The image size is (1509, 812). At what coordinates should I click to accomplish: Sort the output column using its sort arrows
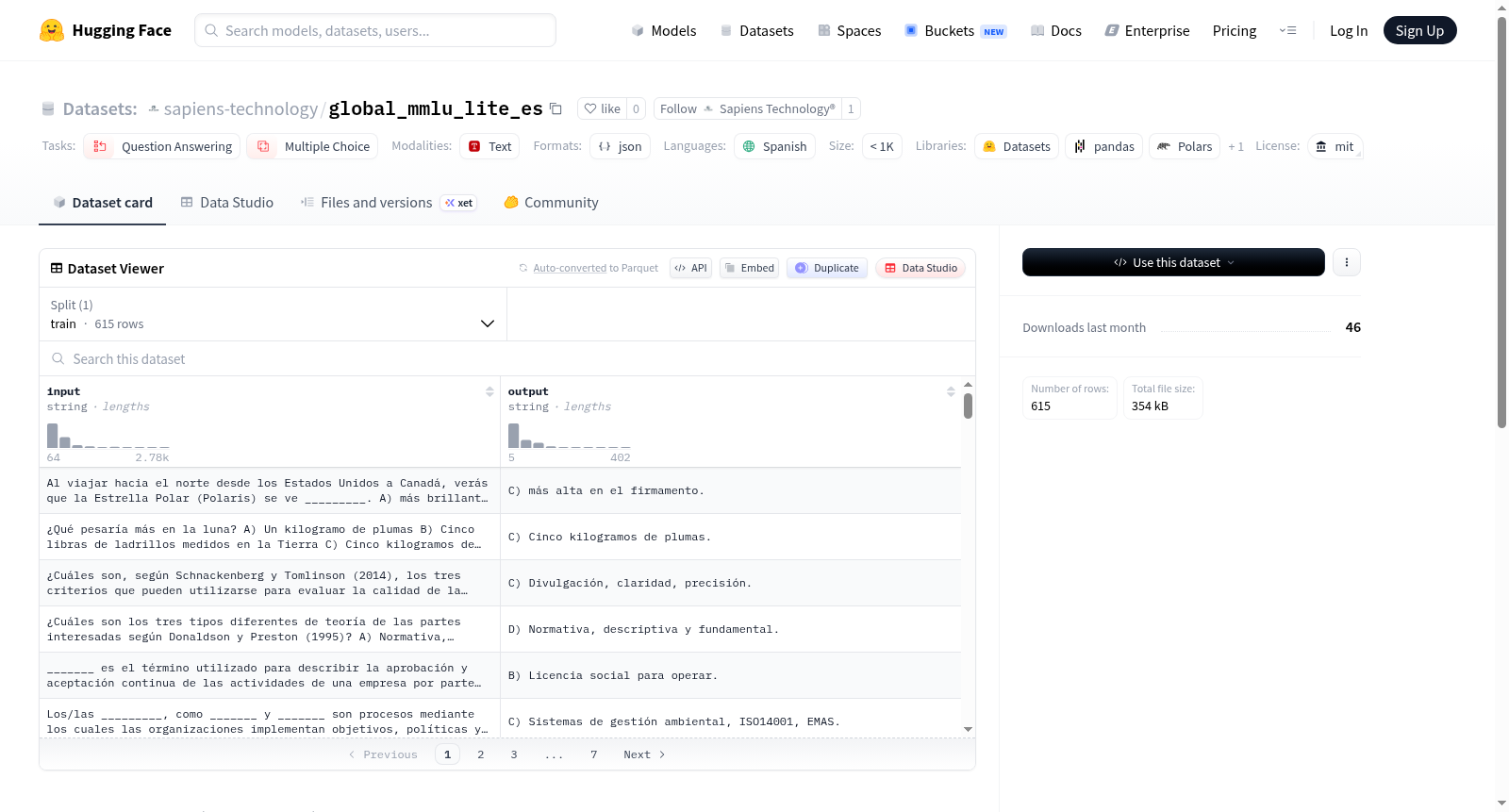pyautogui.click(x=951, y=391)
